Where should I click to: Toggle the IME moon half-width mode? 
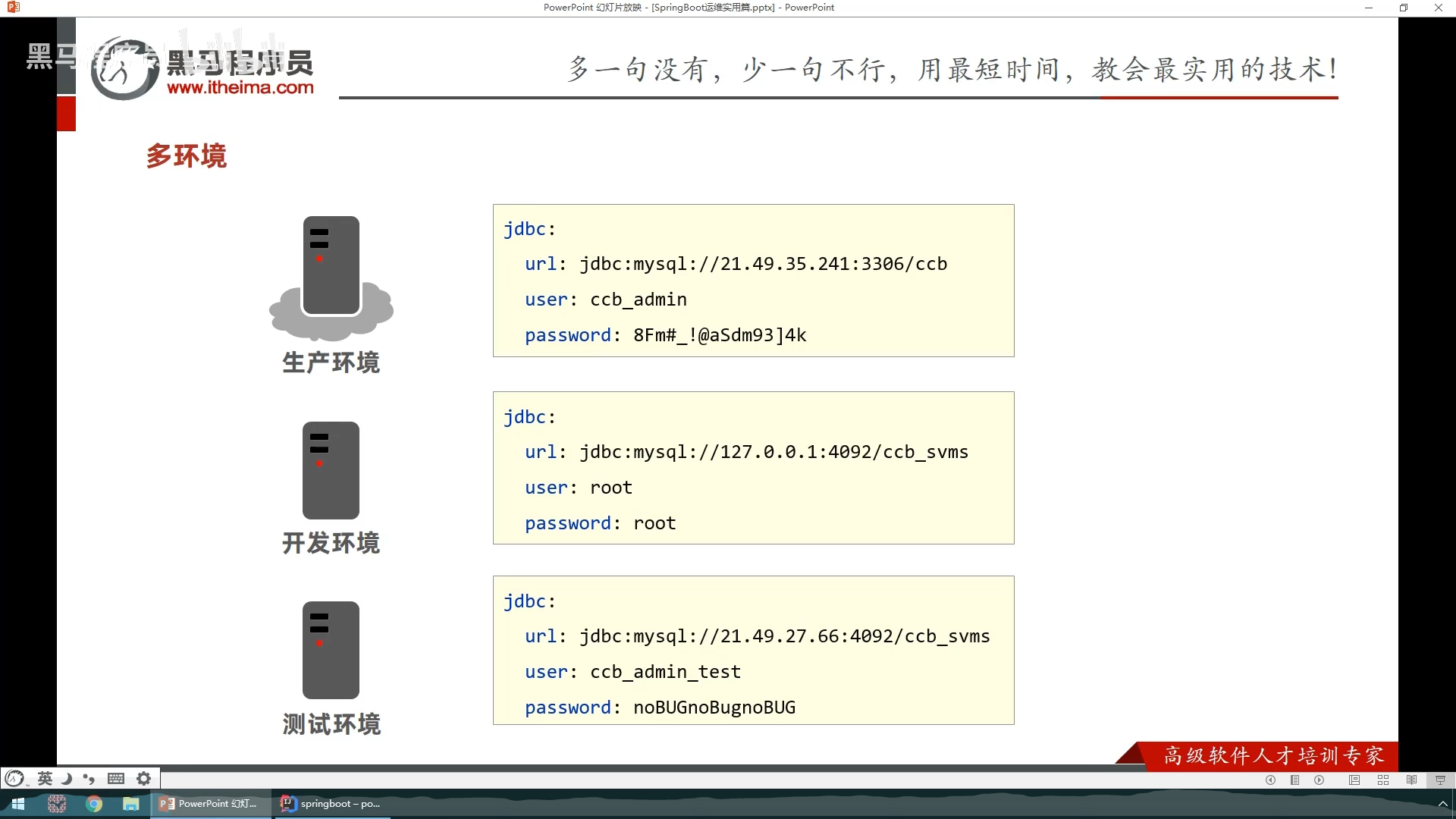tap(67, 778)
